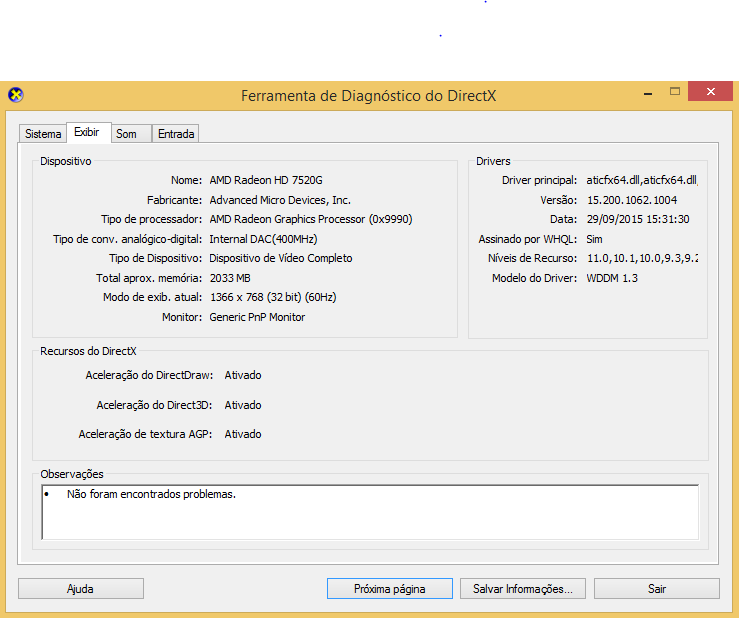Click the display mode 1366 x 768 value
Screen dimensions: 739x618
272,297
